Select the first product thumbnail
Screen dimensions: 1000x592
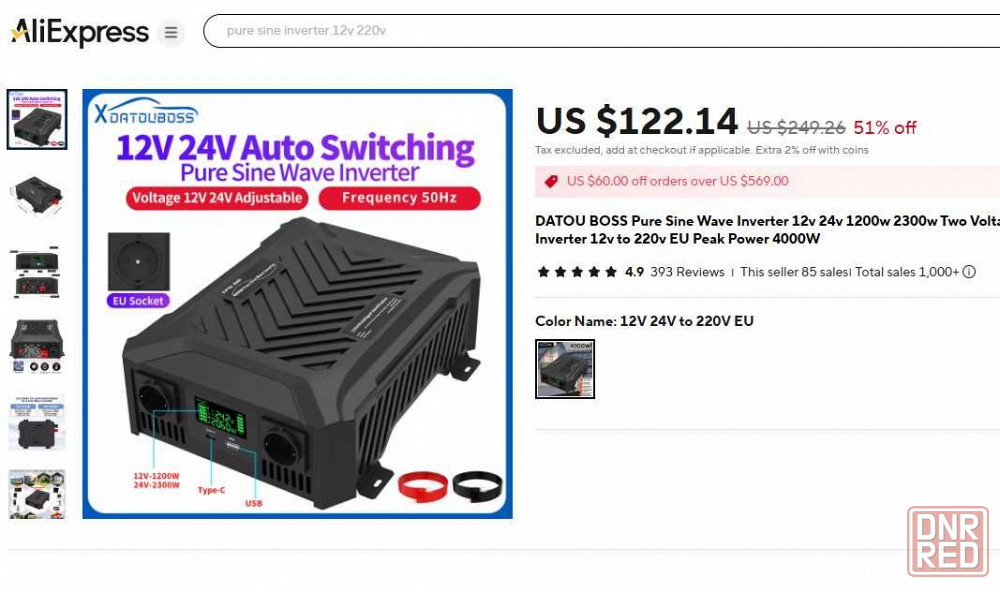click(37, 120)
